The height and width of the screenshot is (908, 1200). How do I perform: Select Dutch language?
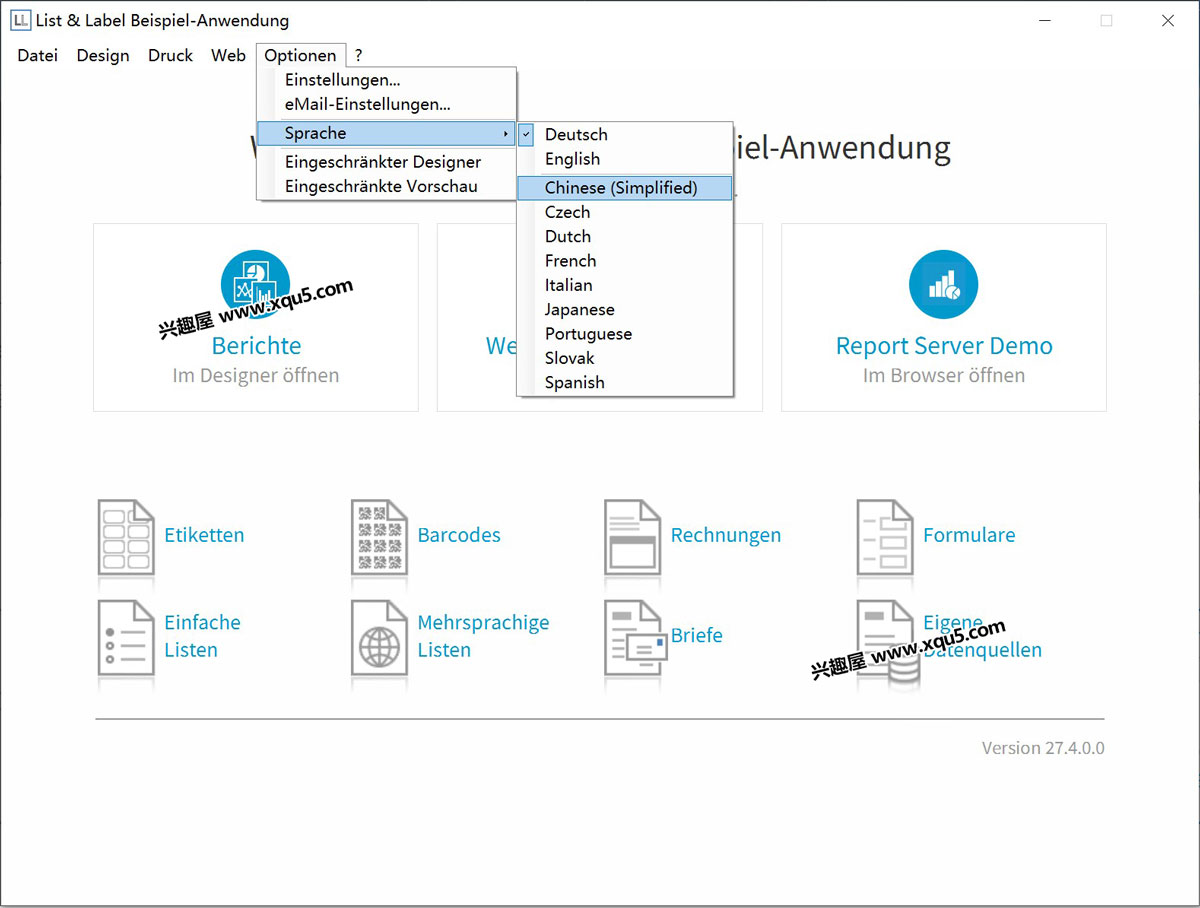click(625, 236)
